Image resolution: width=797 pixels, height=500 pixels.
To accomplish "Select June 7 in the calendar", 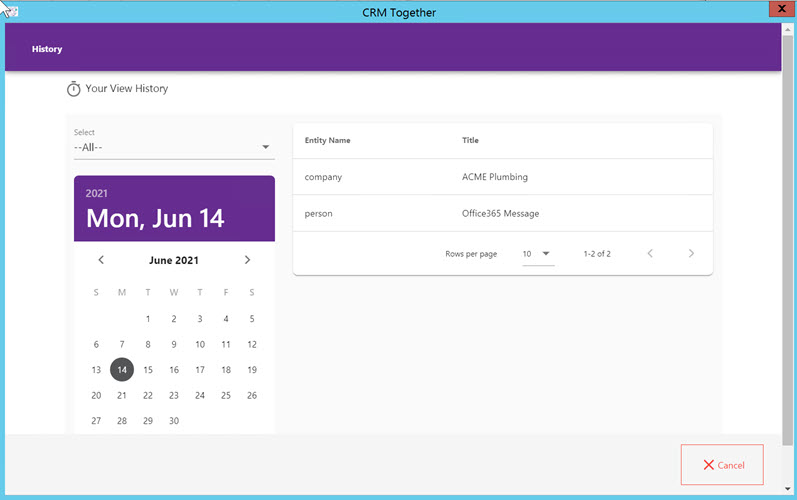I will (122, 344).
